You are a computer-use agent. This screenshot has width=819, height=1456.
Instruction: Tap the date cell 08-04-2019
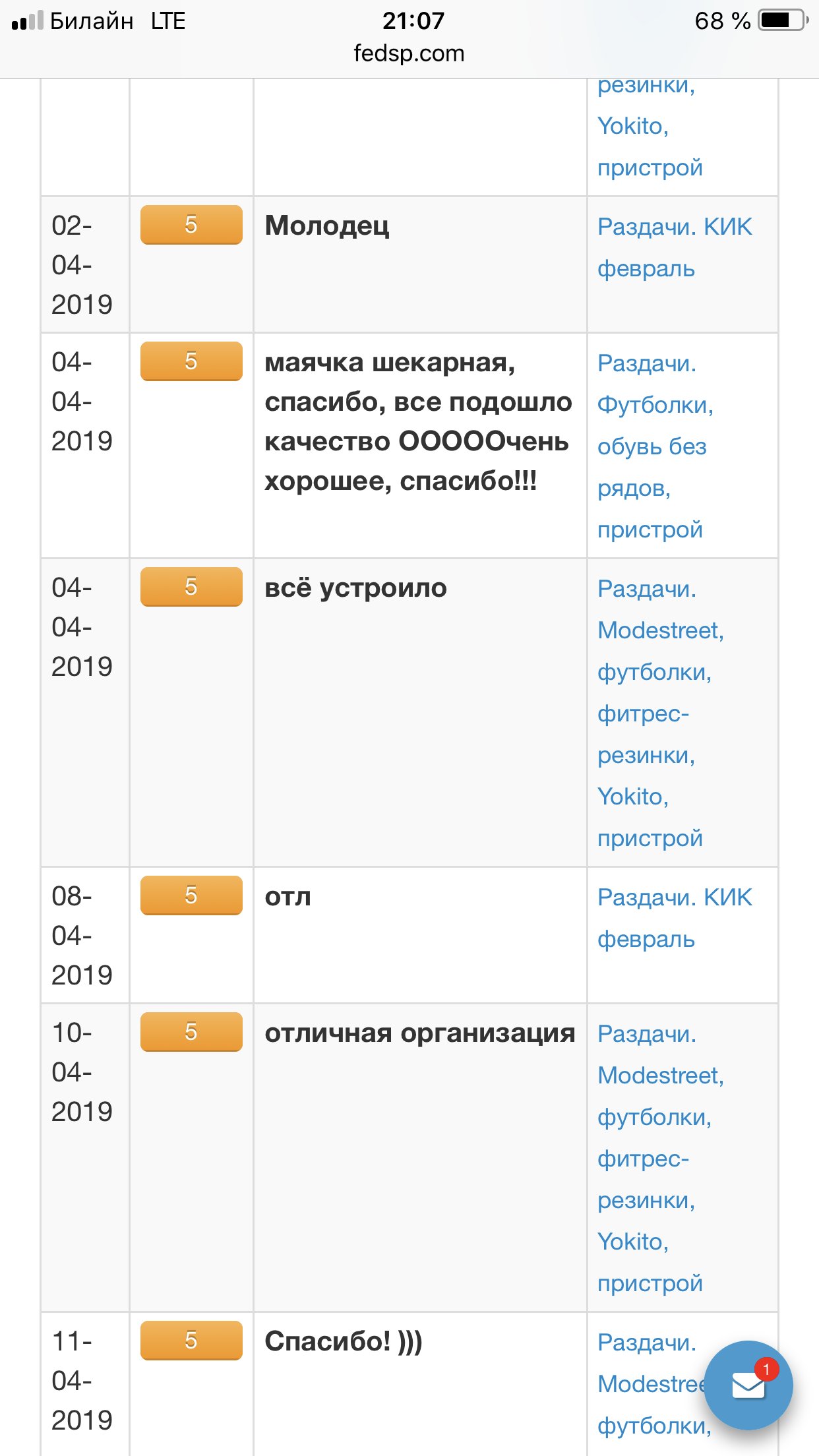[82, 935]
